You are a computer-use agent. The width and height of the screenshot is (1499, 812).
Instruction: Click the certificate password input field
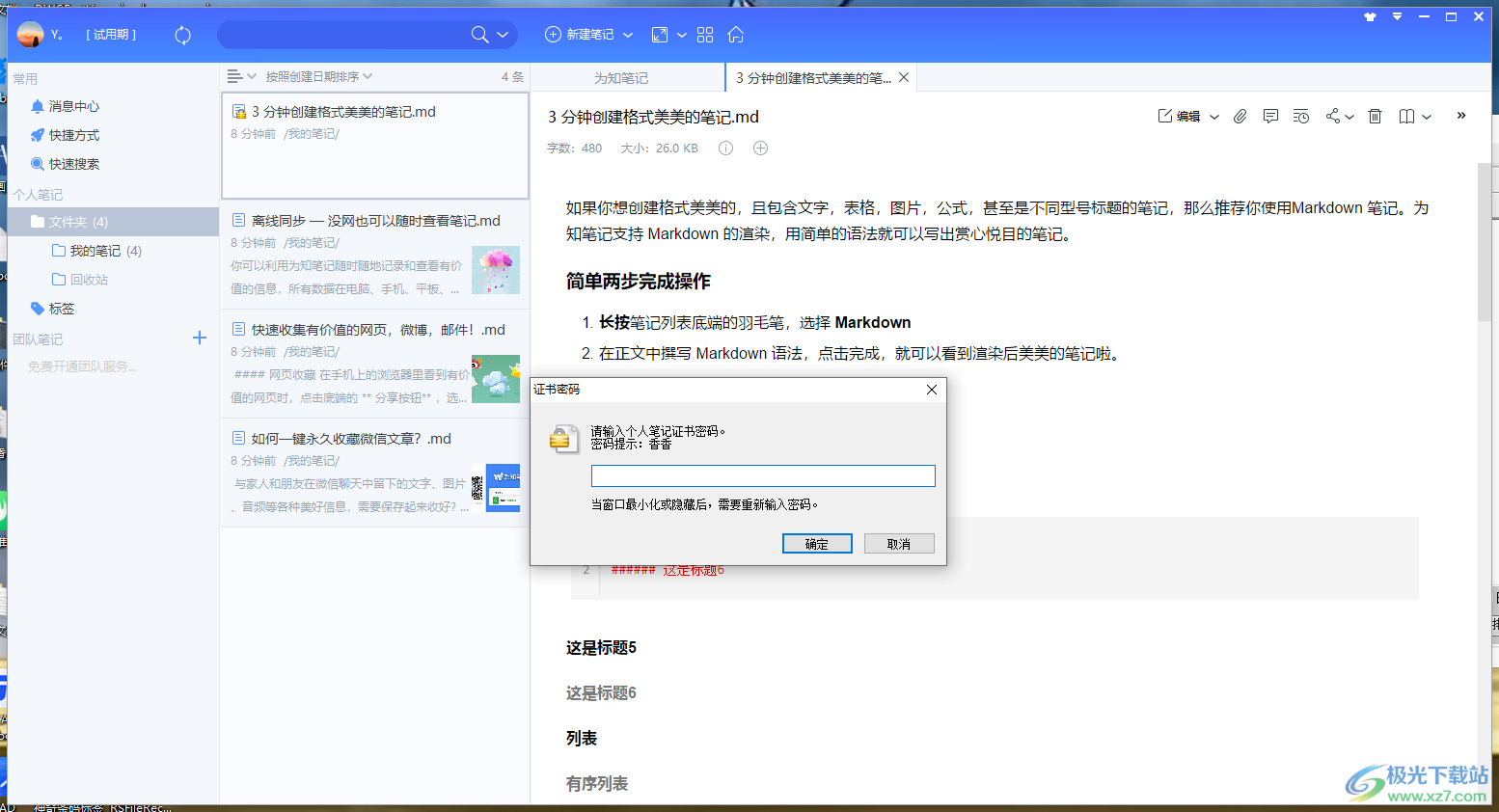(x=763, y=475)
